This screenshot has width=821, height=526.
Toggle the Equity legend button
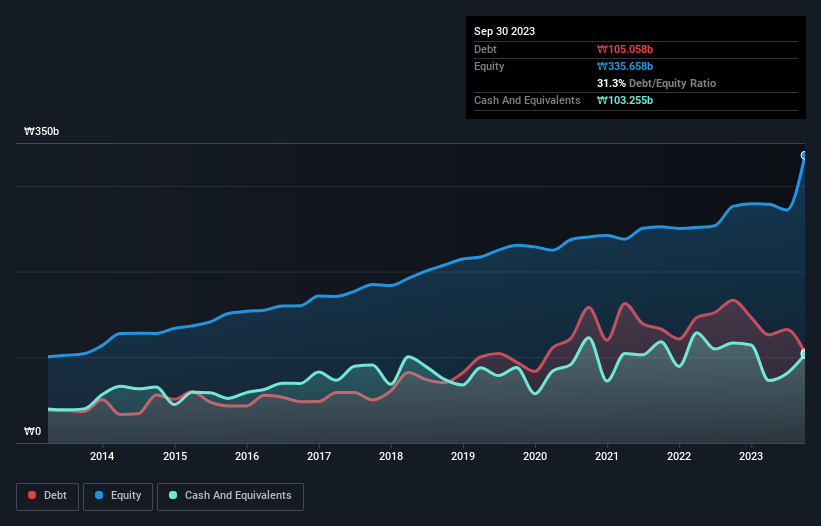(118, 496)
